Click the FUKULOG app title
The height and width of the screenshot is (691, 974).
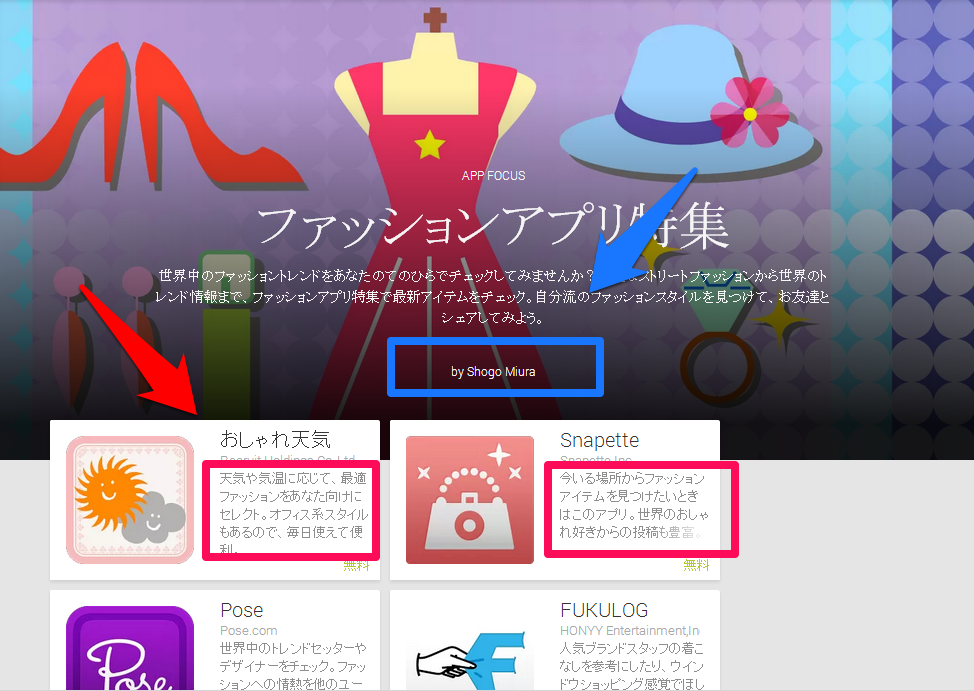point(604,610)
